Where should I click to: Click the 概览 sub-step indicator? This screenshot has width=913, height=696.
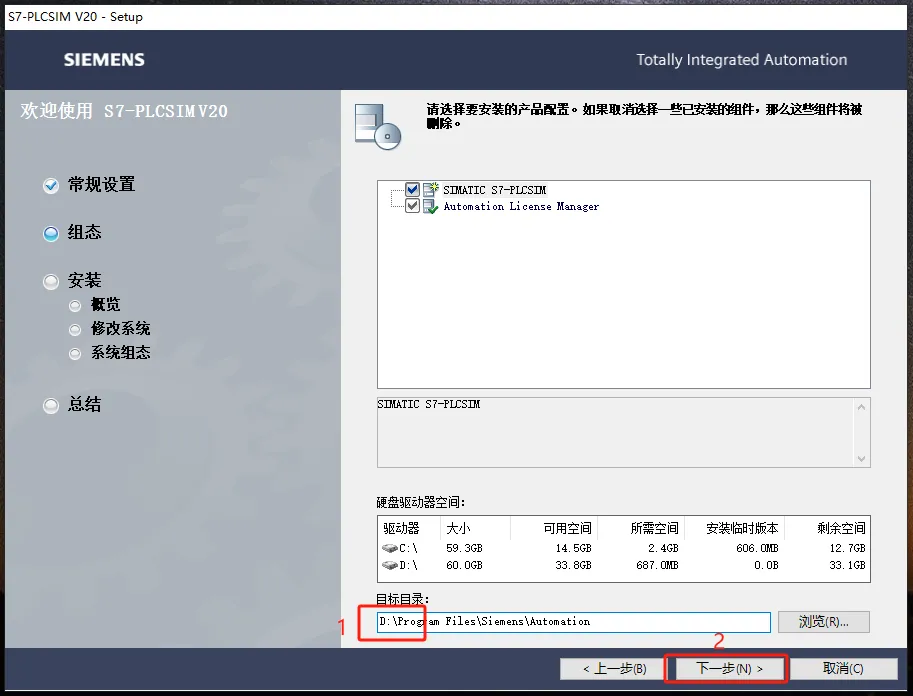click(75, 306)
